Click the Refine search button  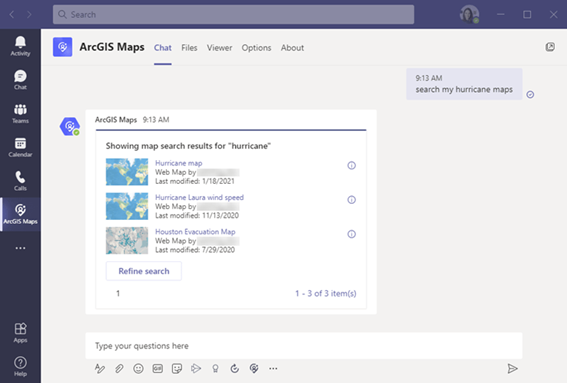pyautogui.click(x=144, y=271)
